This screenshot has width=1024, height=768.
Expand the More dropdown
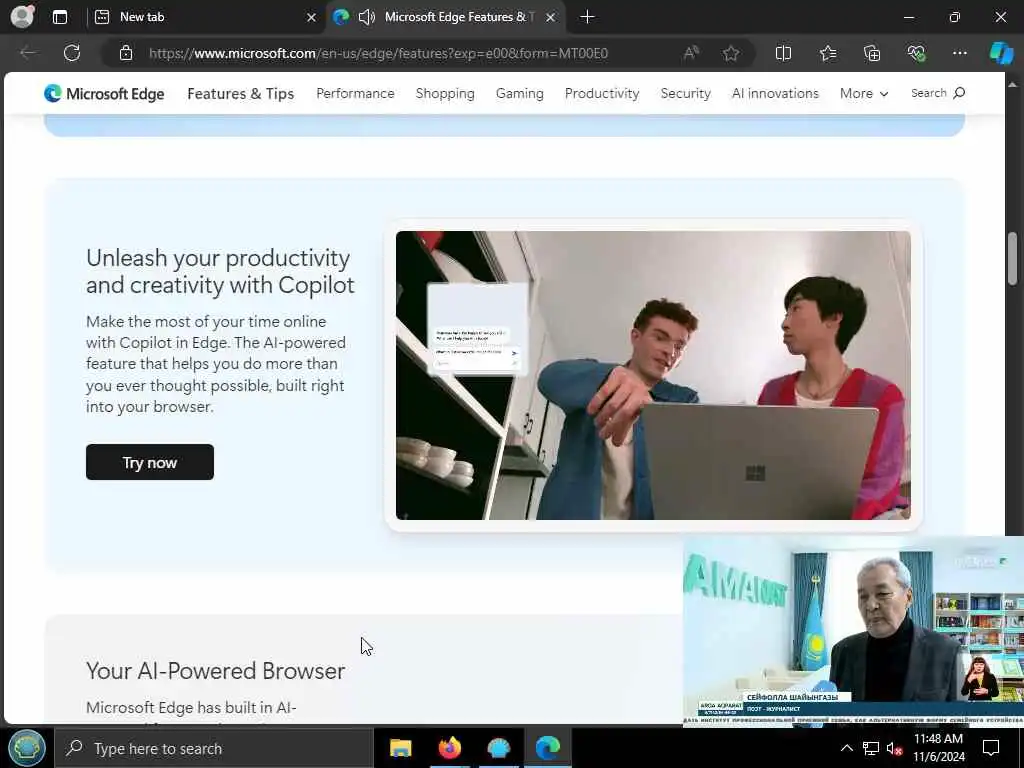(x=863, y=93)
